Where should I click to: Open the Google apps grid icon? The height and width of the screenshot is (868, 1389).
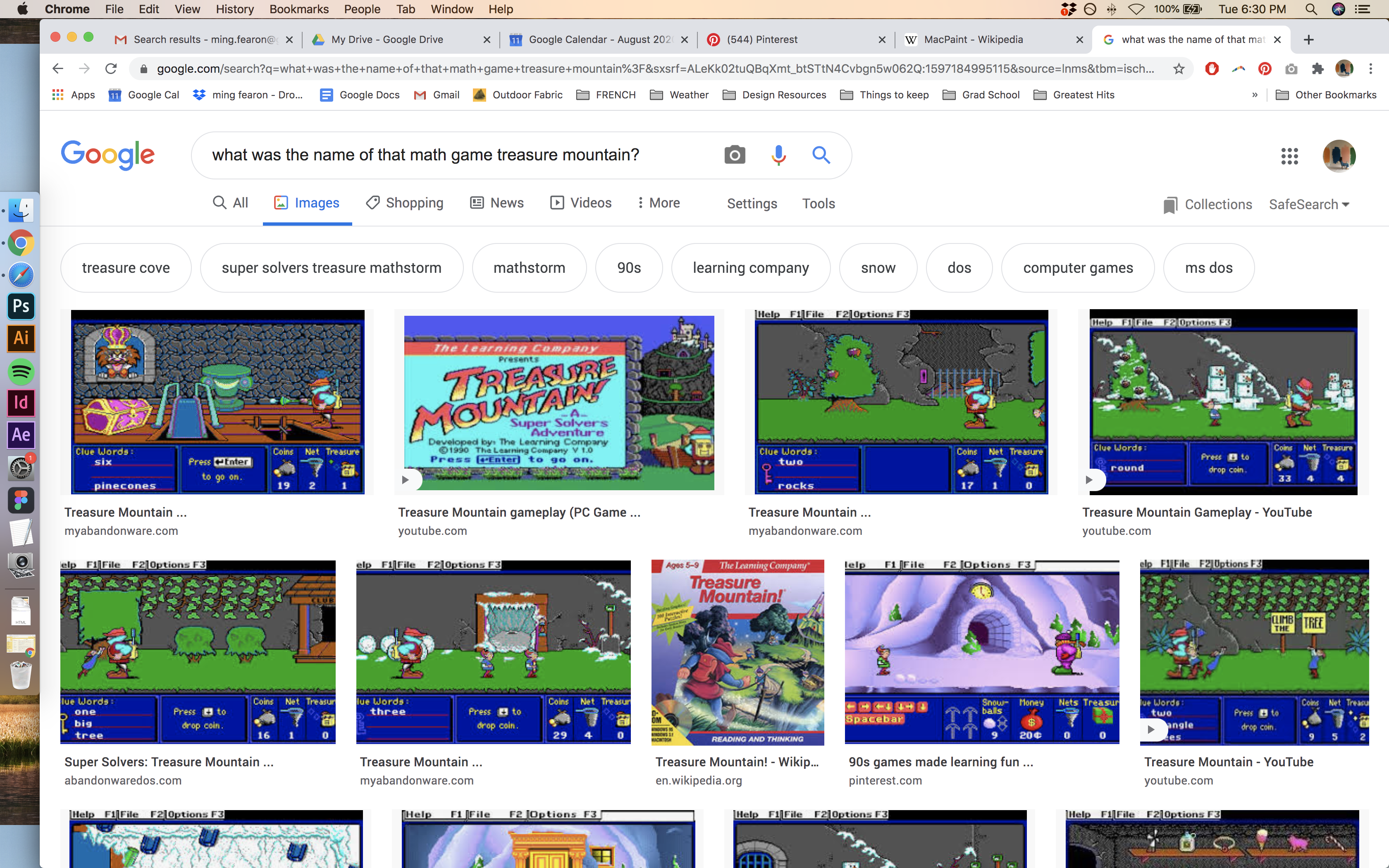[x=1289, y=155]
